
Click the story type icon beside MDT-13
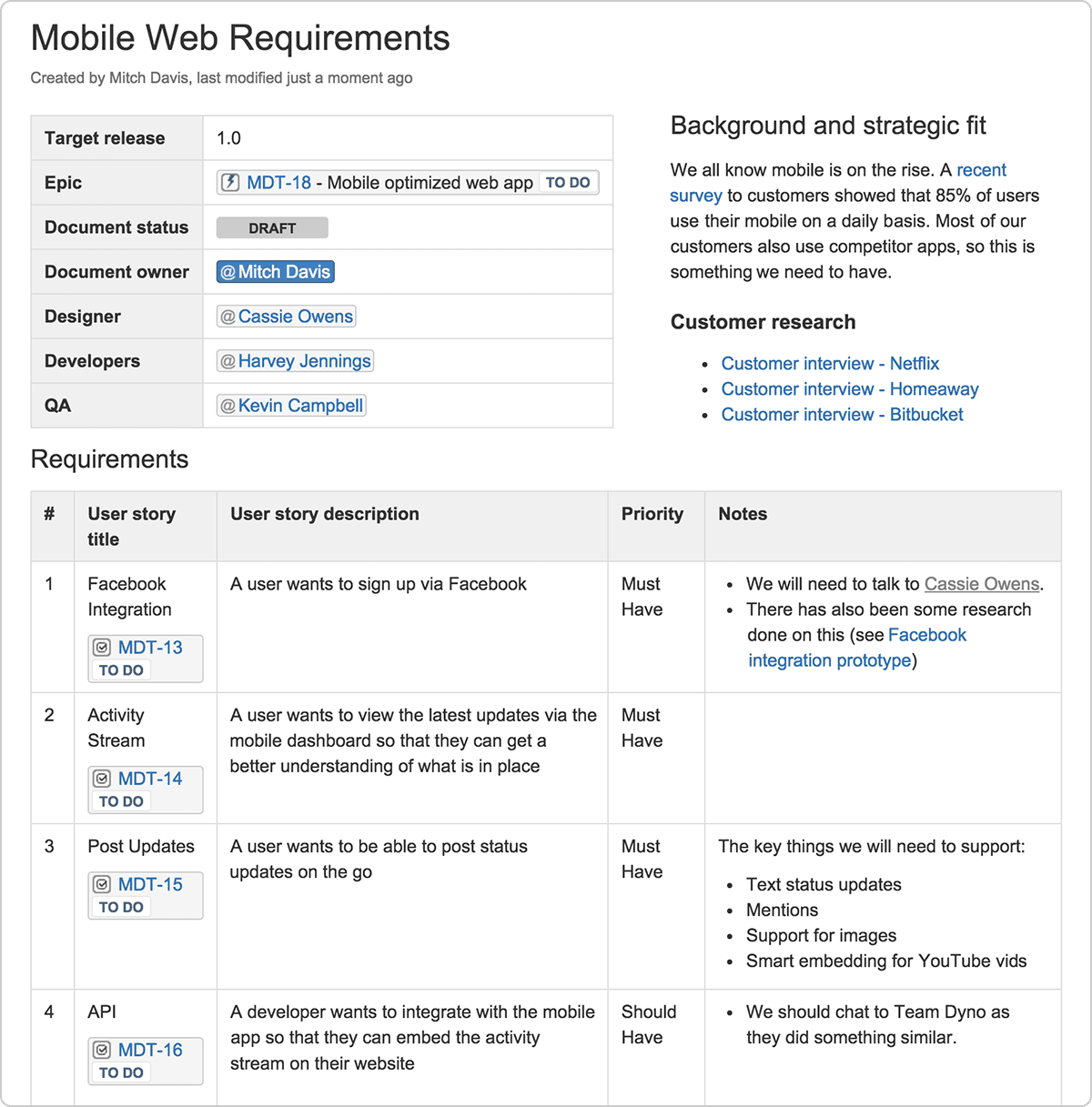[x=103, y=647]
